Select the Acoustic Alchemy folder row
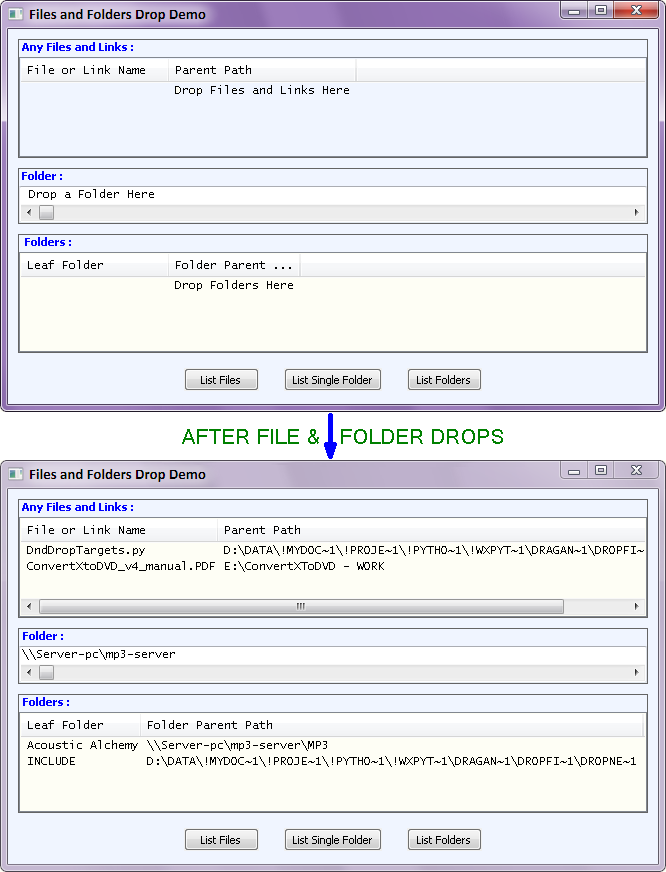This screenshot has height=872, width=666. point(82,745)
